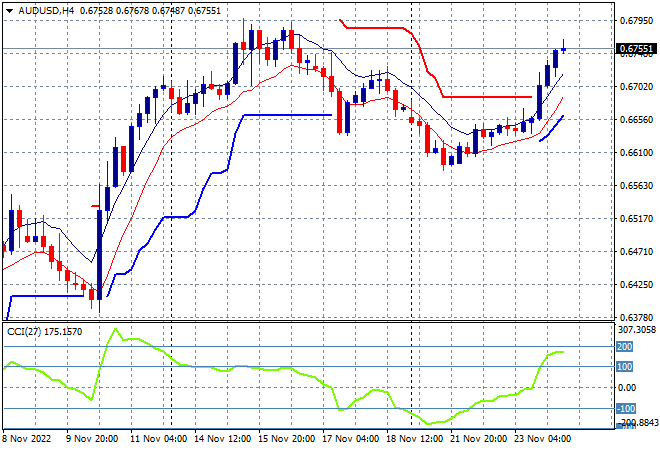Click the 11 Nov 04:00 time label
Screen dimensions: 660x450
pos(159,439)
